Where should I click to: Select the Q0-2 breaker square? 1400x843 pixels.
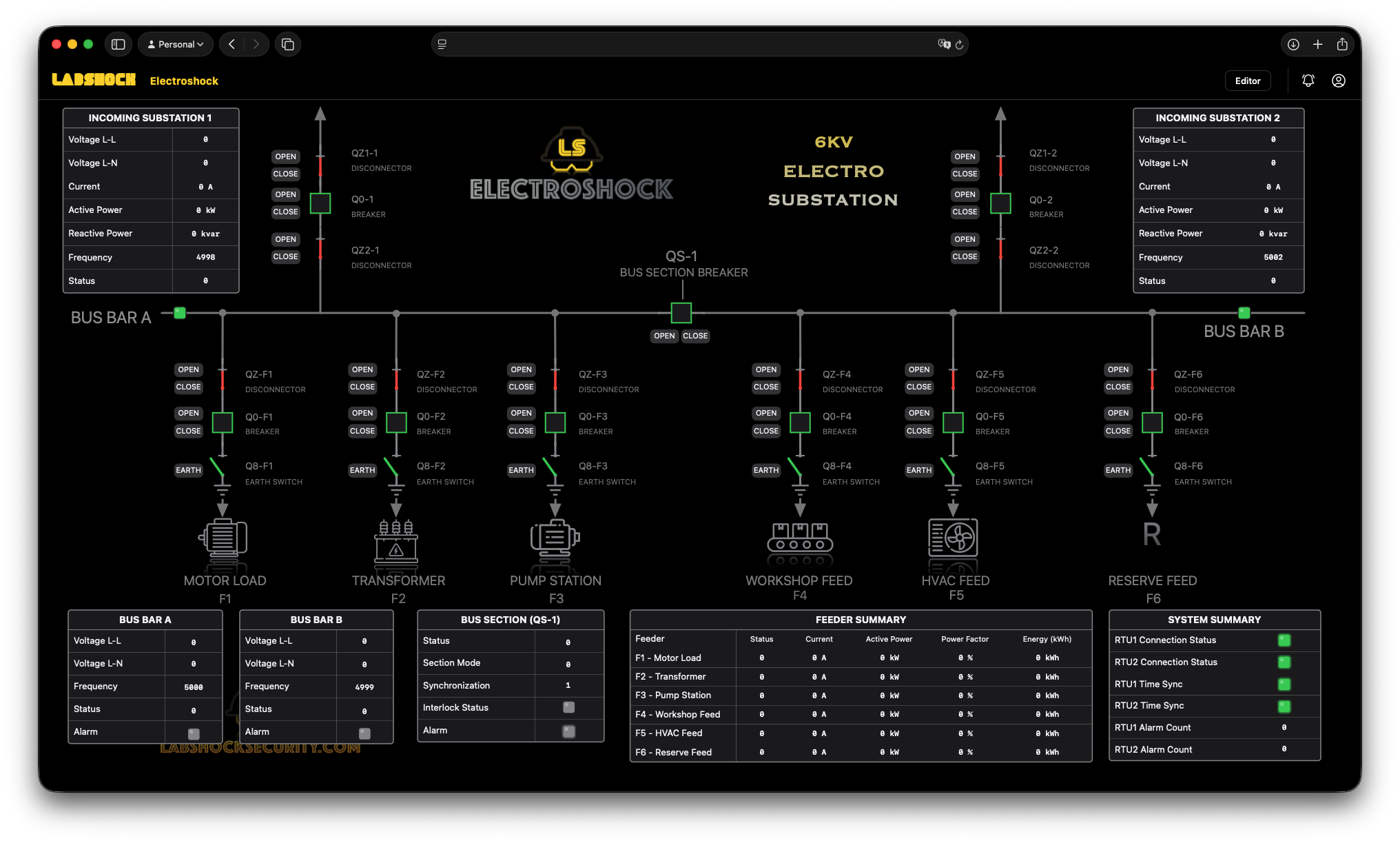coord(1000,203)
